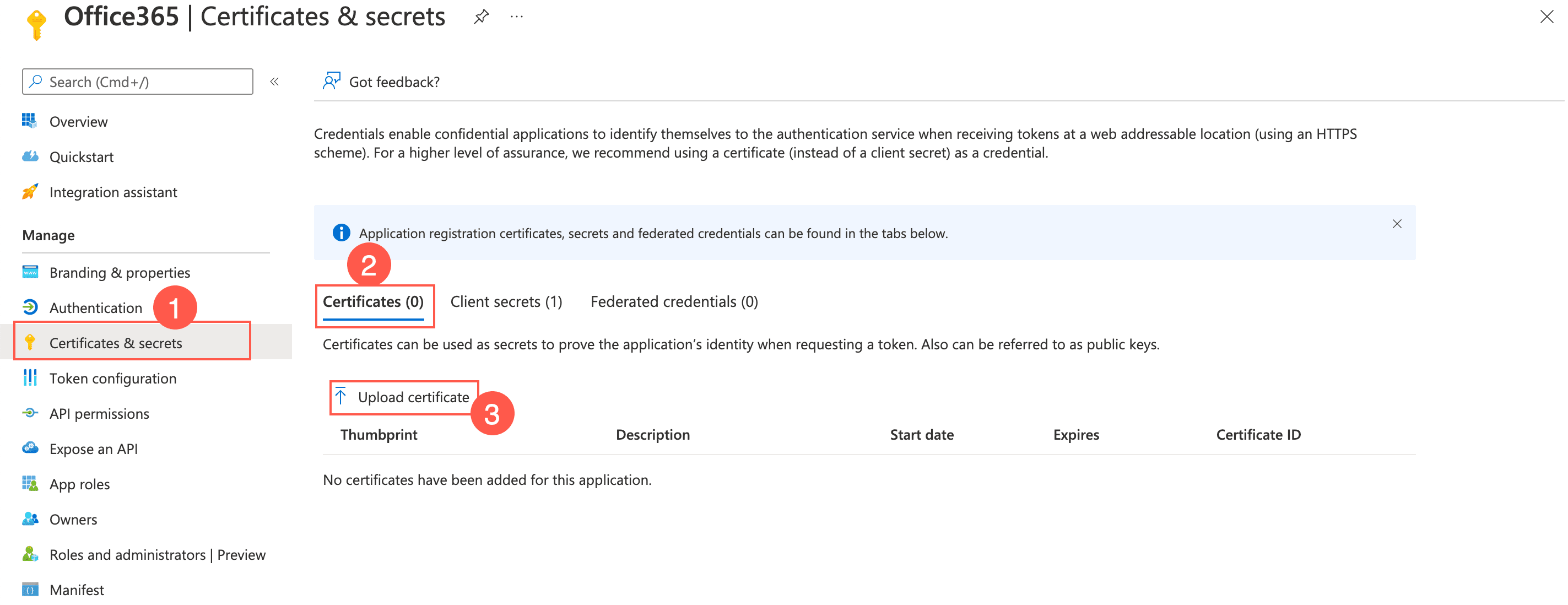Collapse the sidebar with the double chevron

click(x=274, y=81)
